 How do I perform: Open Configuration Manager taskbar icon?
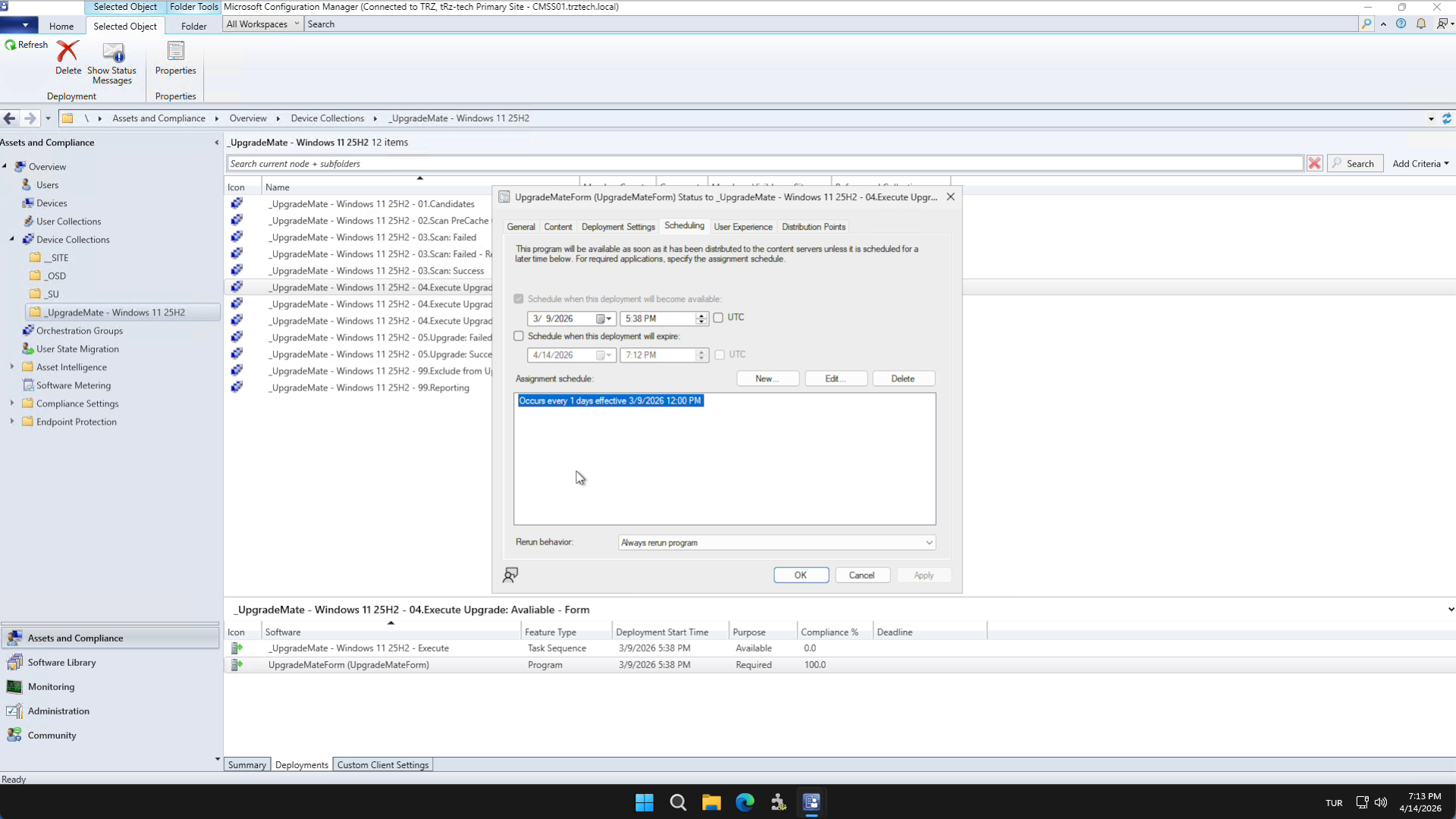tap(811, 802)
